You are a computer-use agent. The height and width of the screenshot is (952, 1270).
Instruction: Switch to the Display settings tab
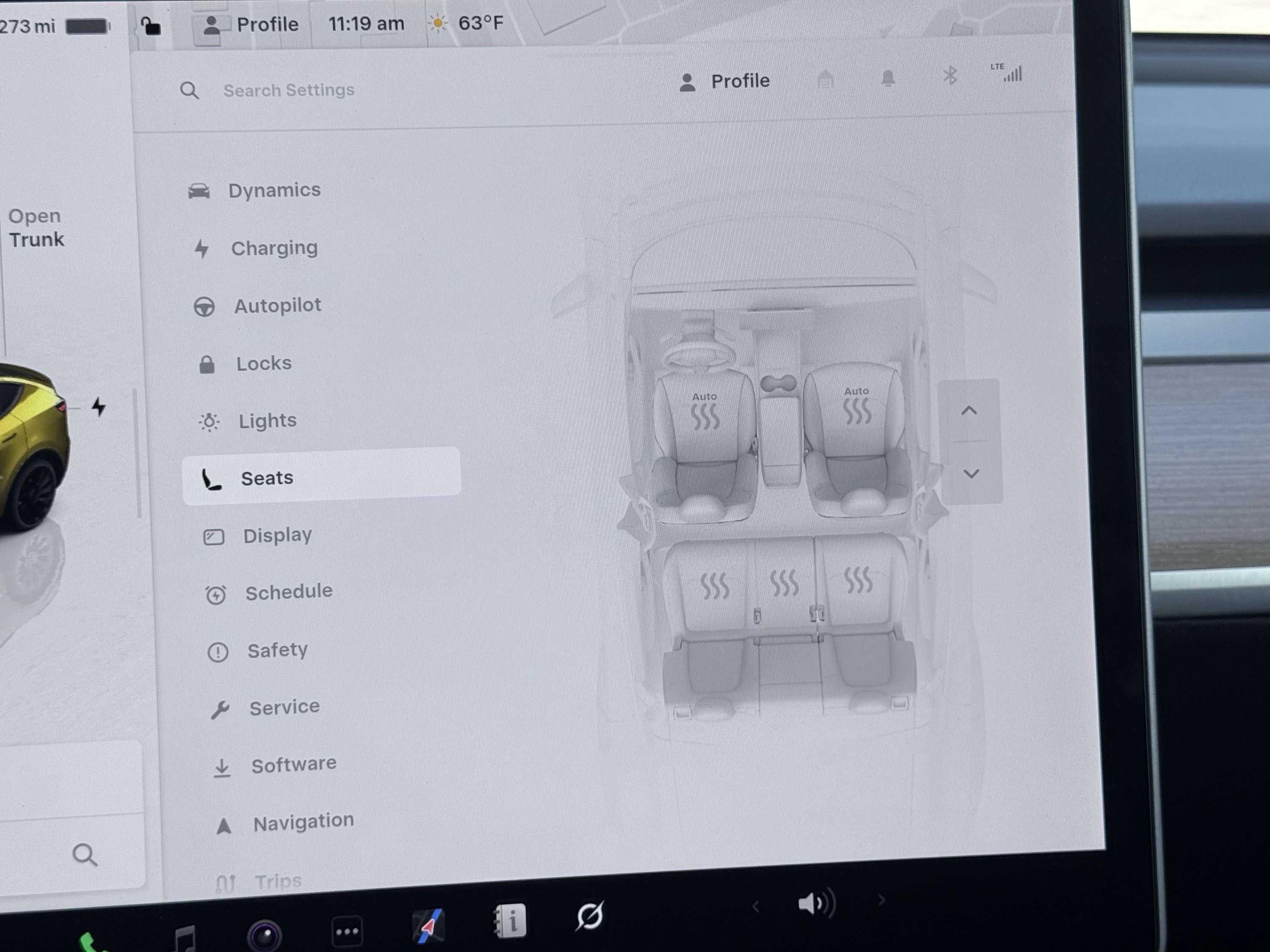[278, 535]
